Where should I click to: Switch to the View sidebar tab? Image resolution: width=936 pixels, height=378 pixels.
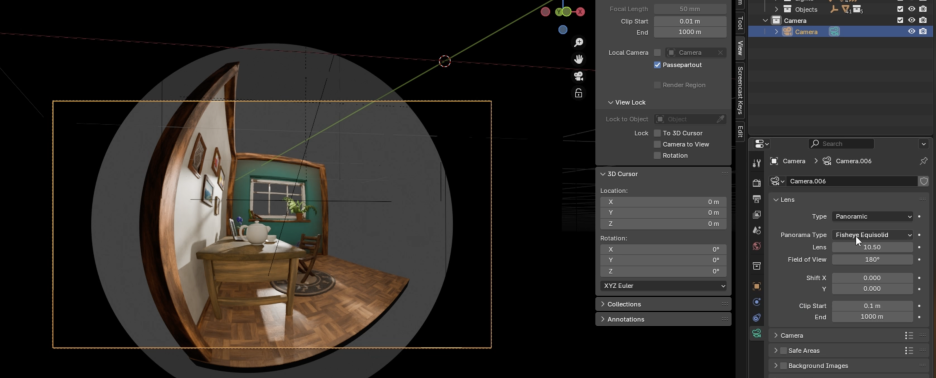[x=740, y=48]
